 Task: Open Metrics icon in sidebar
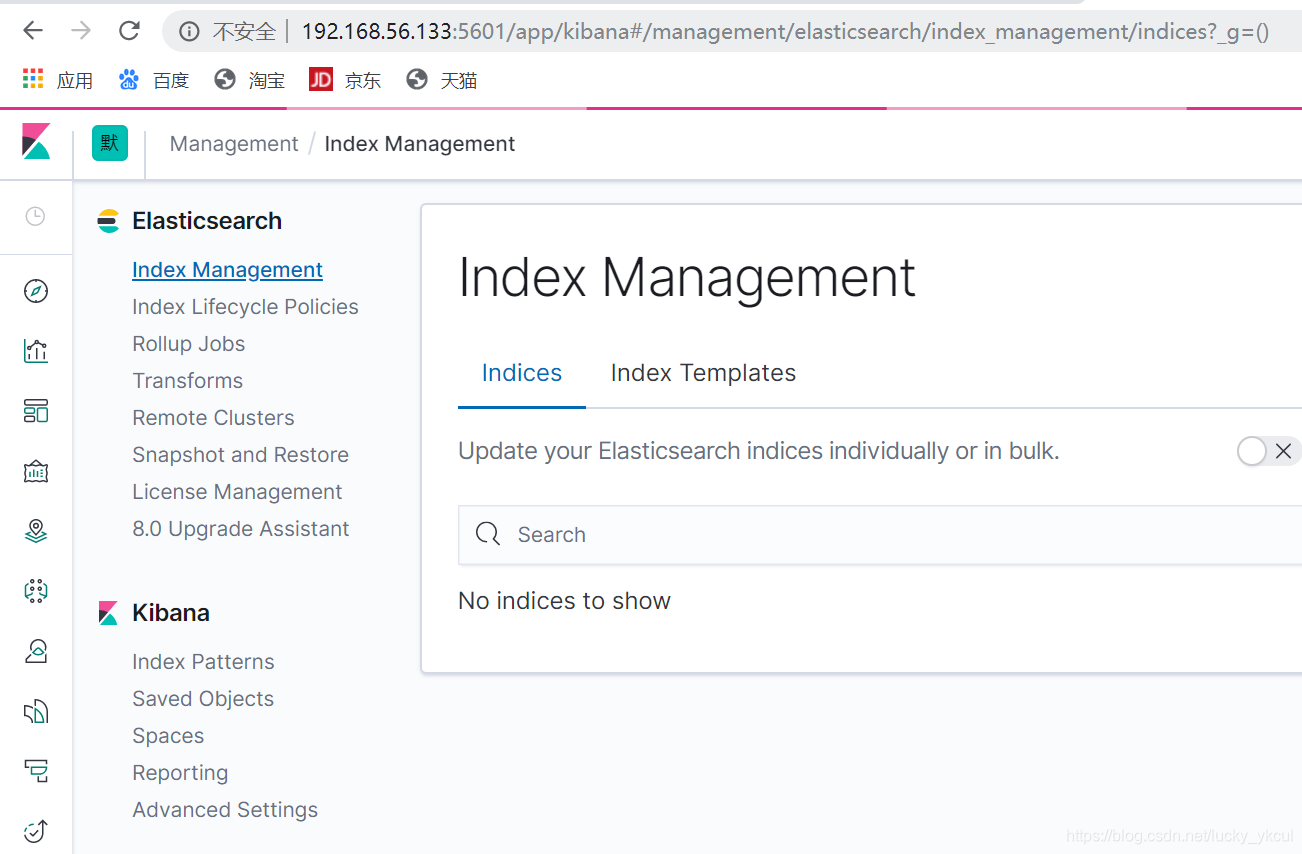point(36,651)
